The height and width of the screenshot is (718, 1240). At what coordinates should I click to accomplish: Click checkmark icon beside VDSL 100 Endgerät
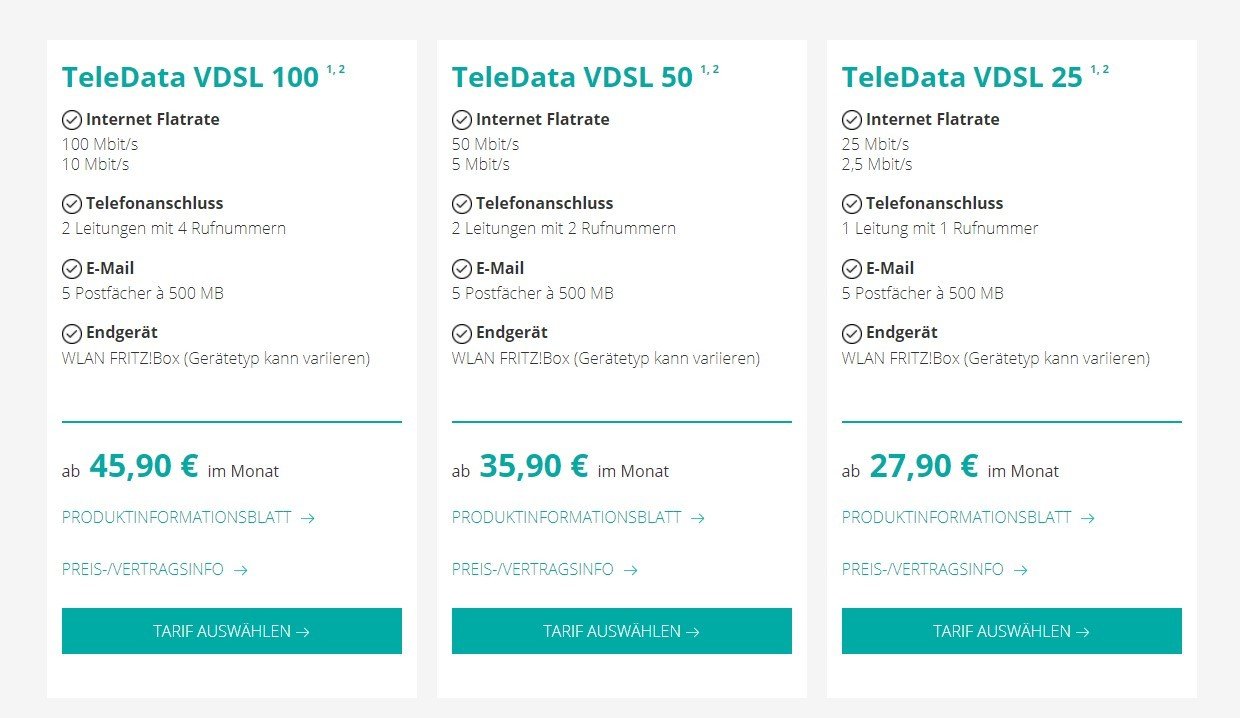[72, 333]
